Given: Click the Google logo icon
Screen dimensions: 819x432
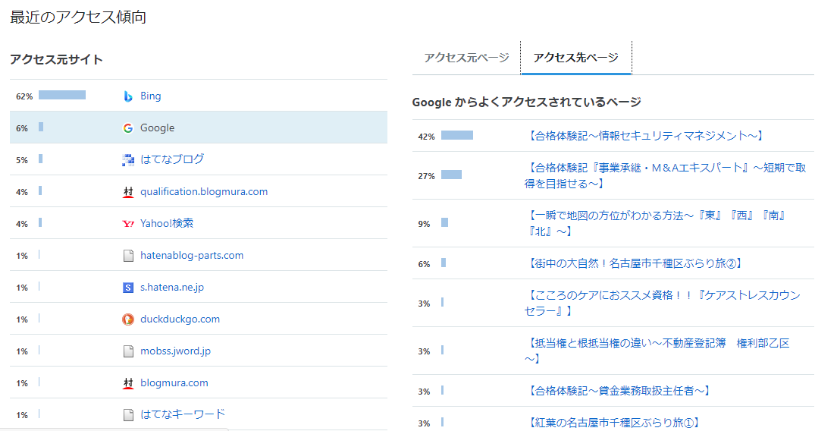Looking at the screenshot, I should point(128,128).
